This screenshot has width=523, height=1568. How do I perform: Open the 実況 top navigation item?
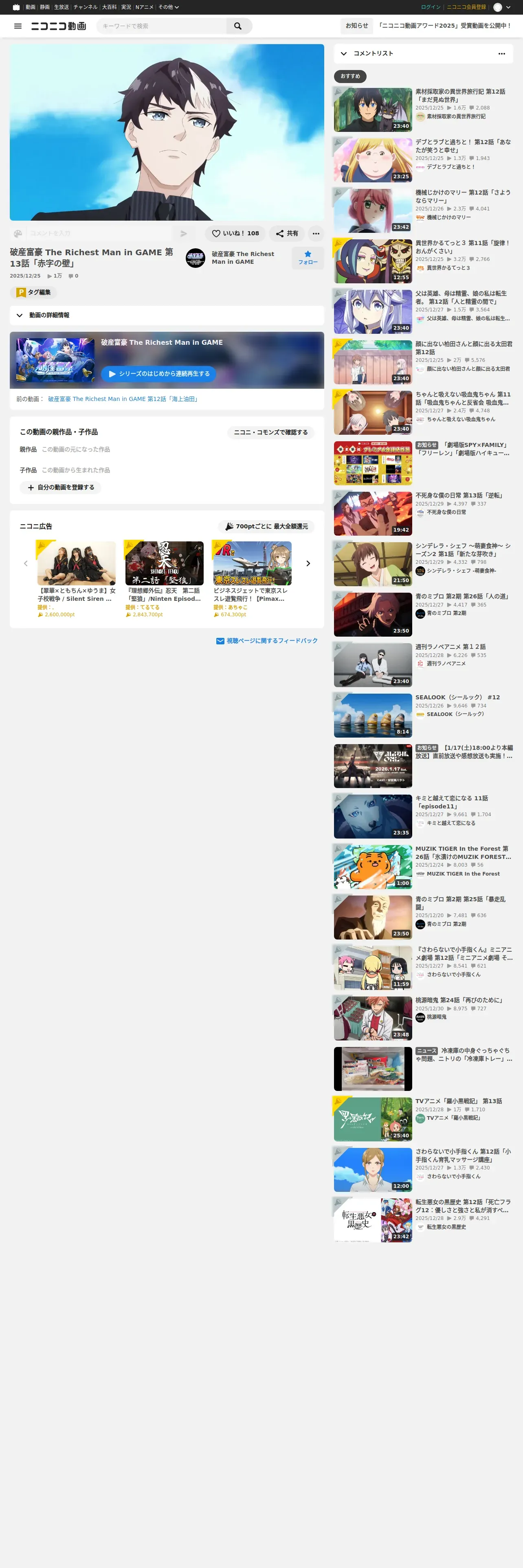point(126,7)
